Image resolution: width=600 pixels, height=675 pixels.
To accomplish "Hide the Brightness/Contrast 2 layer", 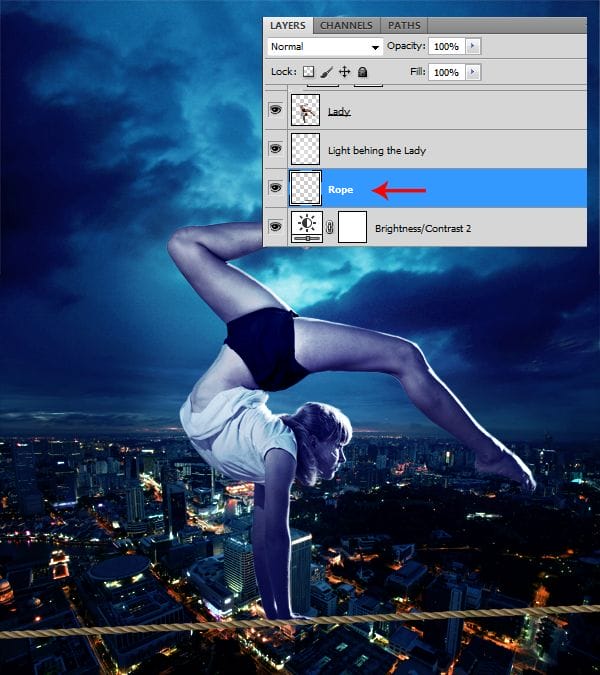I will tap(275, 226).
